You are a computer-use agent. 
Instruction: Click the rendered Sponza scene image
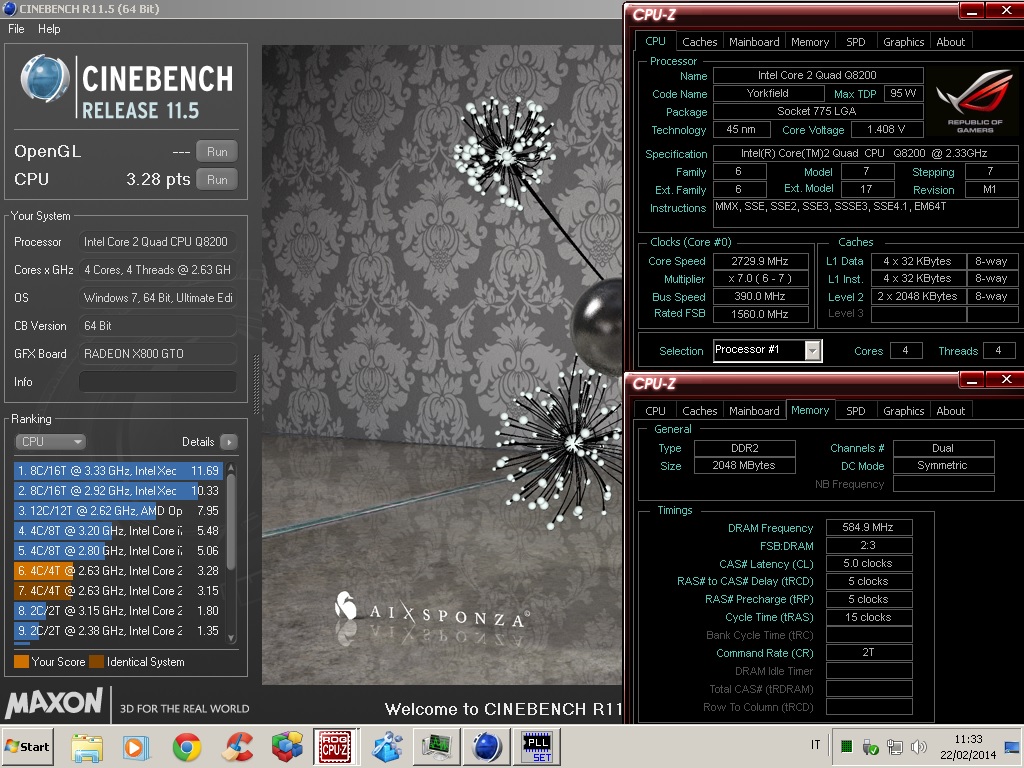(442, 364)
